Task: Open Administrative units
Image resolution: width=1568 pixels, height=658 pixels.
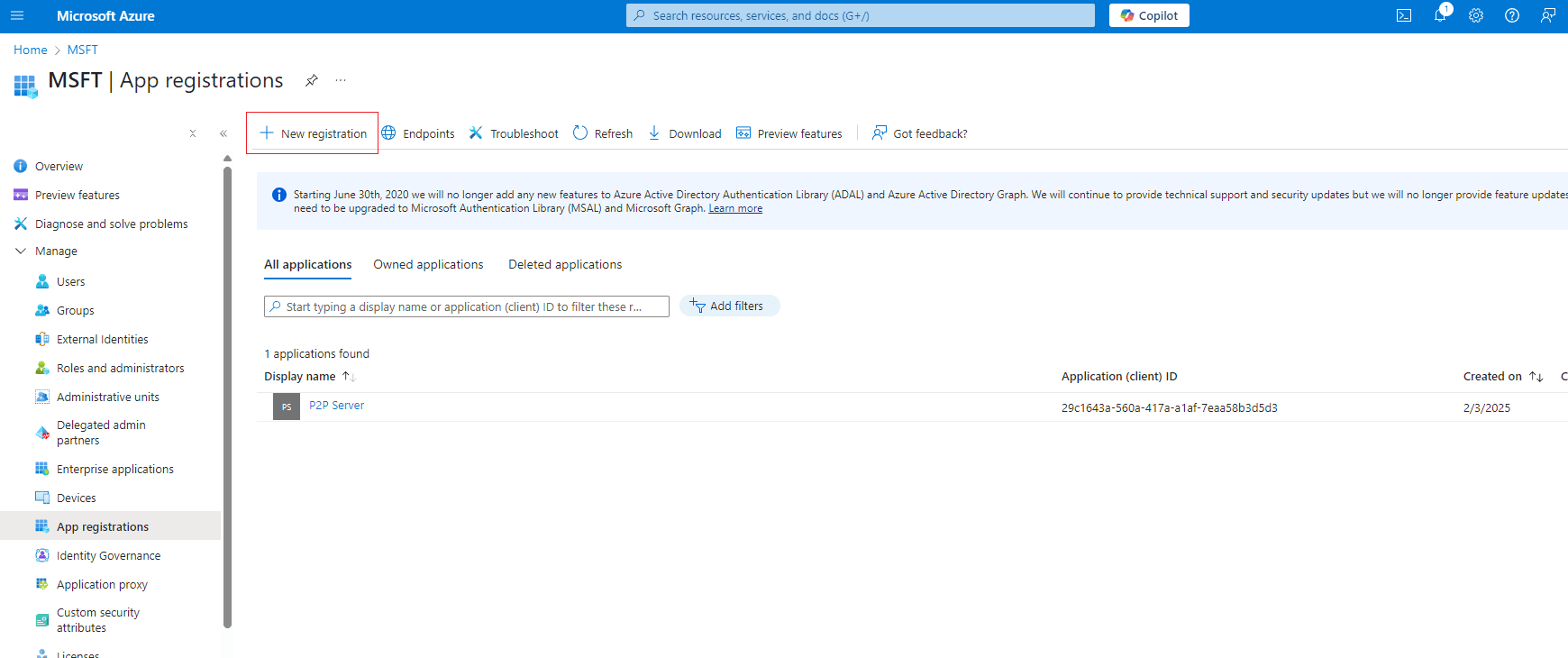Action: pyautogui.click(x=110, y=397)
